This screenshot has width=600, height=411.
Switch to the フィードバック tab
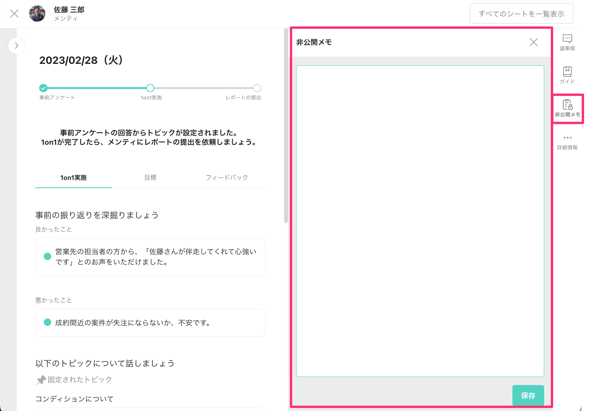click(226, 177)
